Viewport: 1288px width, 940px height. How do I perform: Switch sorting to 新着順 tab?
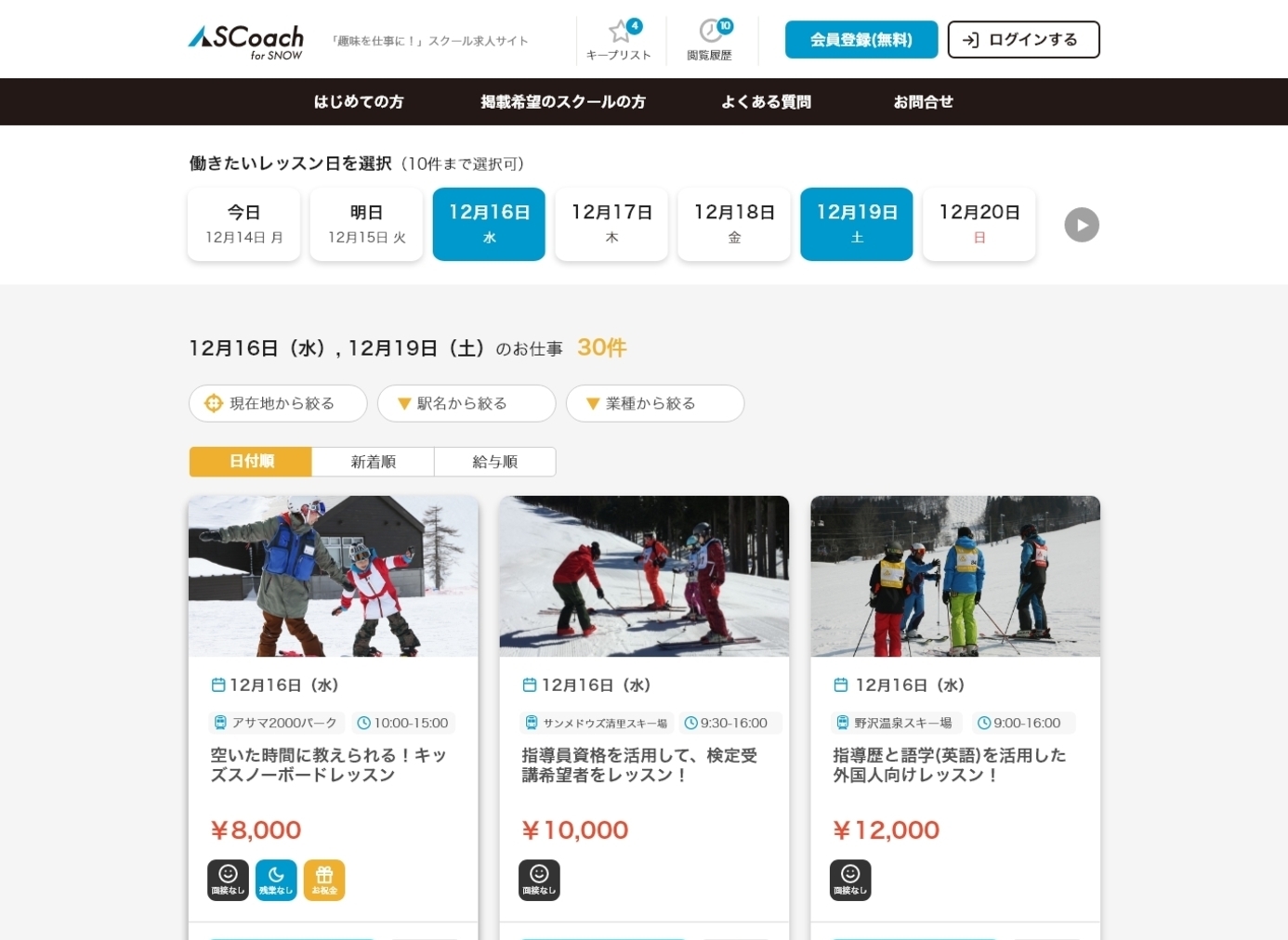click(373, 462)
